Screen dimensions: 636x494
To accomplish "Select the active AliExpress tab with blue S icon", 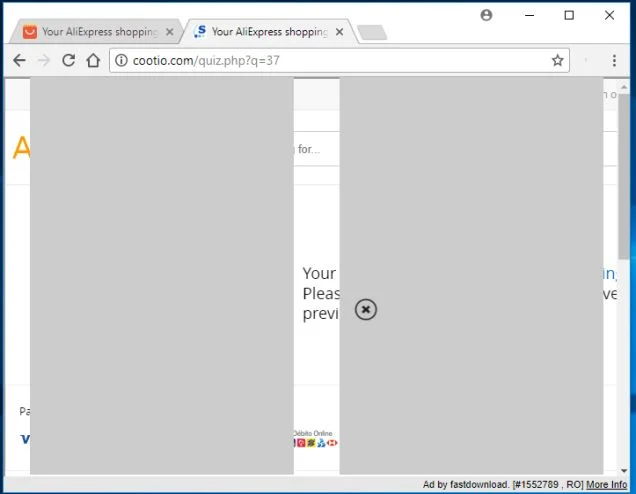I will tap(268, 32).
